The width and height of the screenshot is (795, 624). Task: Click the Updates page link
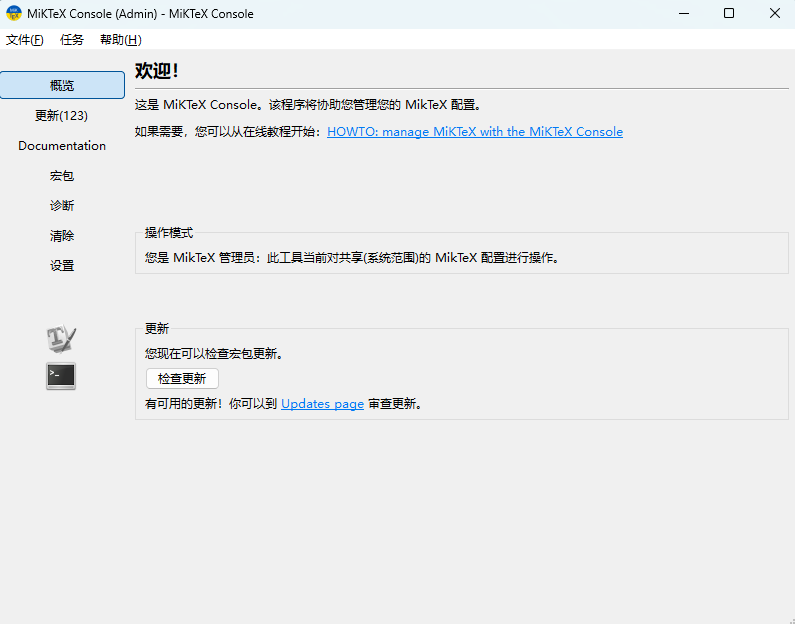(x=322, y=404)
